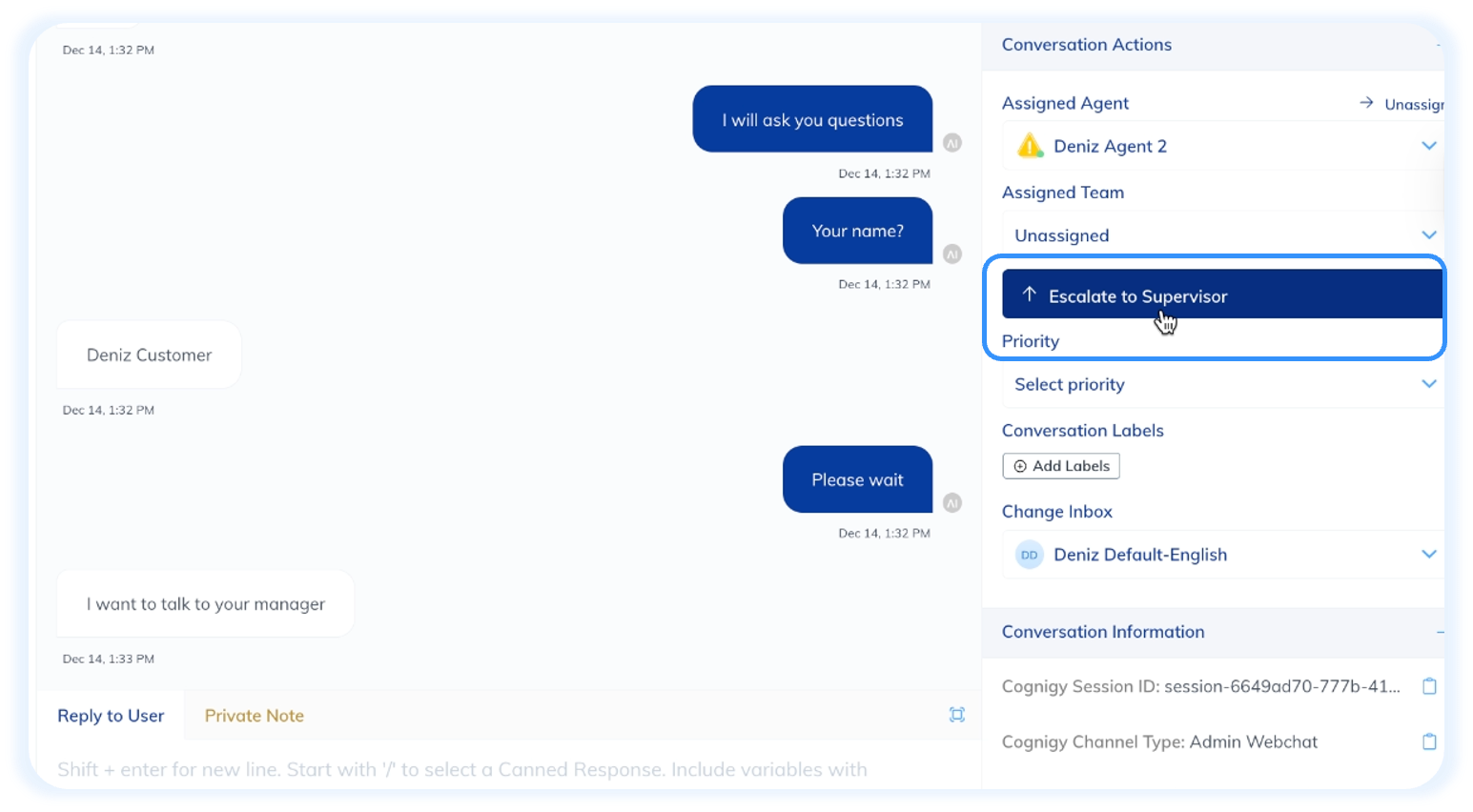The image size is (1473, 812).
Task: Click the warning icon beside Deniz Agent 2
Action: tap(1030, 146)
